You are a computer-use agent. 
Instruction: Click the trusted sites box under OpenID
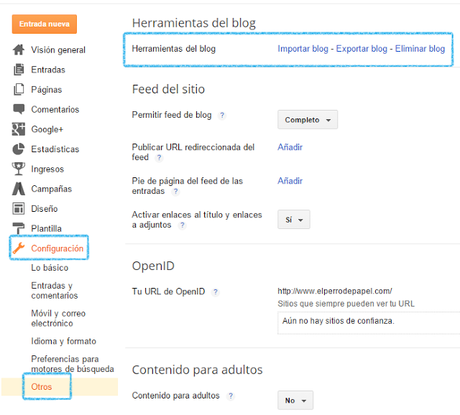point(369,323)
